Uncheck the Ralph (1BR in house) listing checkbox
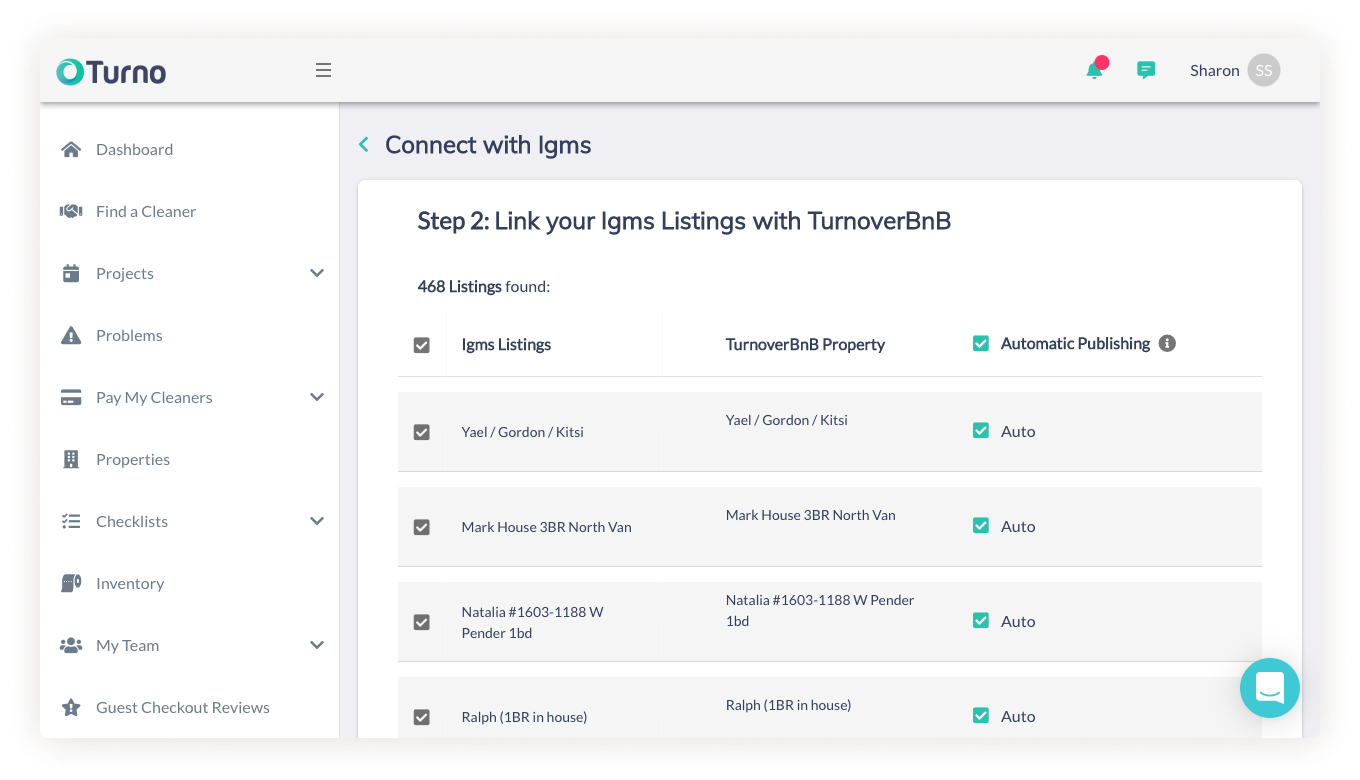 click(422, 717)
